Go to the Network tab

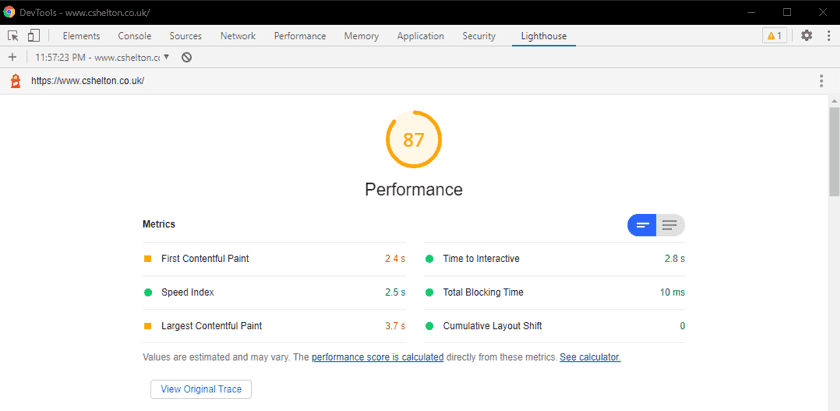pos(238,36)
